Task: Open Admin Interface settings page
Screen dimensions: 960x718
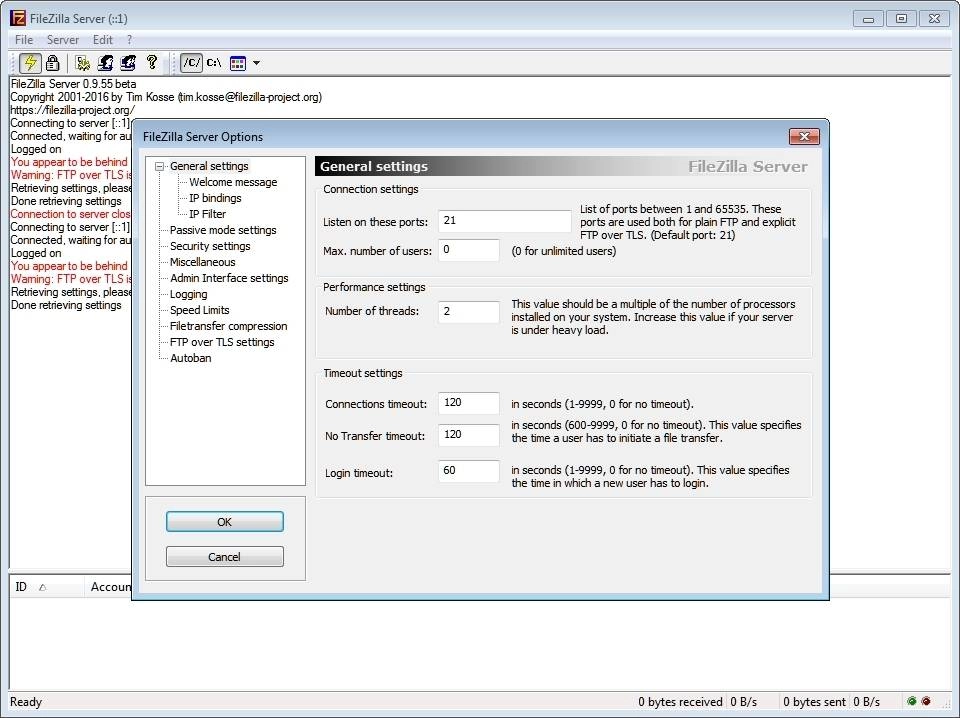Action: click(229, 278)
